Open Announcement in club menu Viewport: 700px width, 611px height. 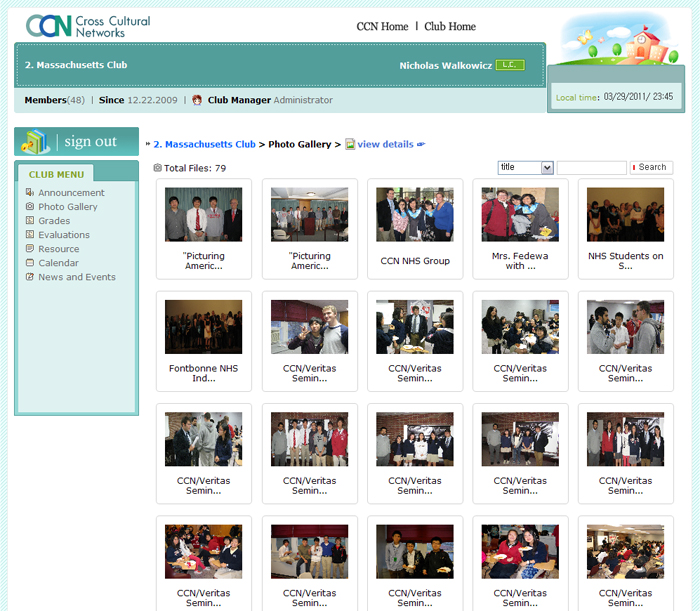tap(71, 192)
